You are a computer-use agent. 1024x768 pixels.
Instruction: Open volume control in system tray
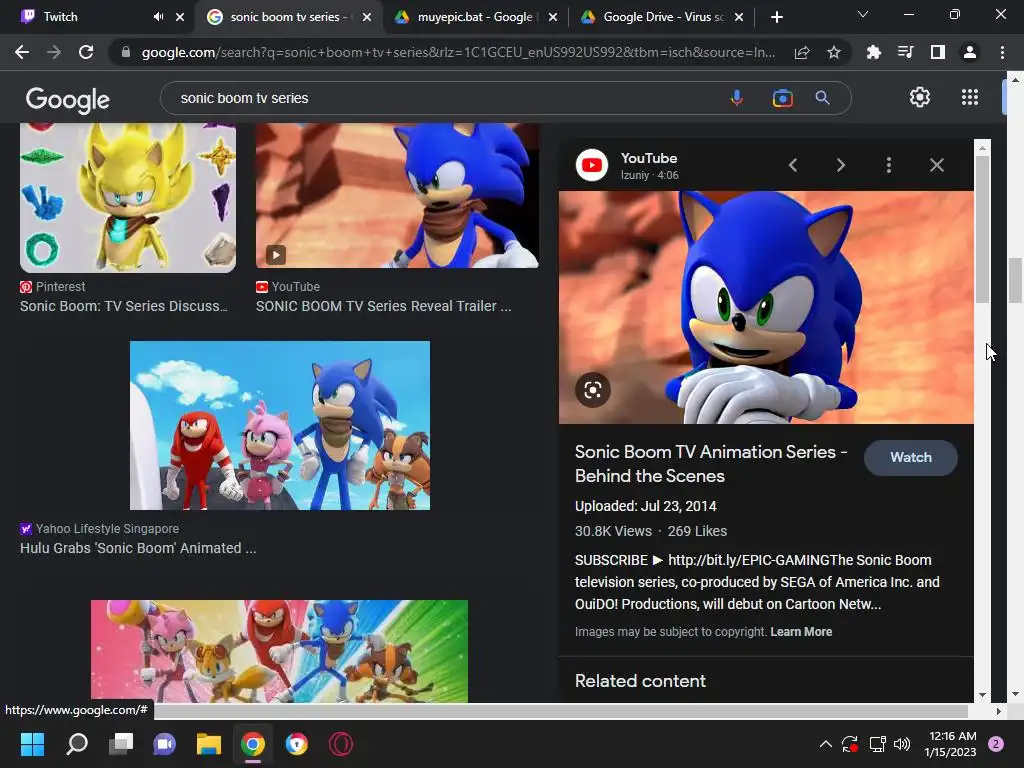tap(902, 744)
